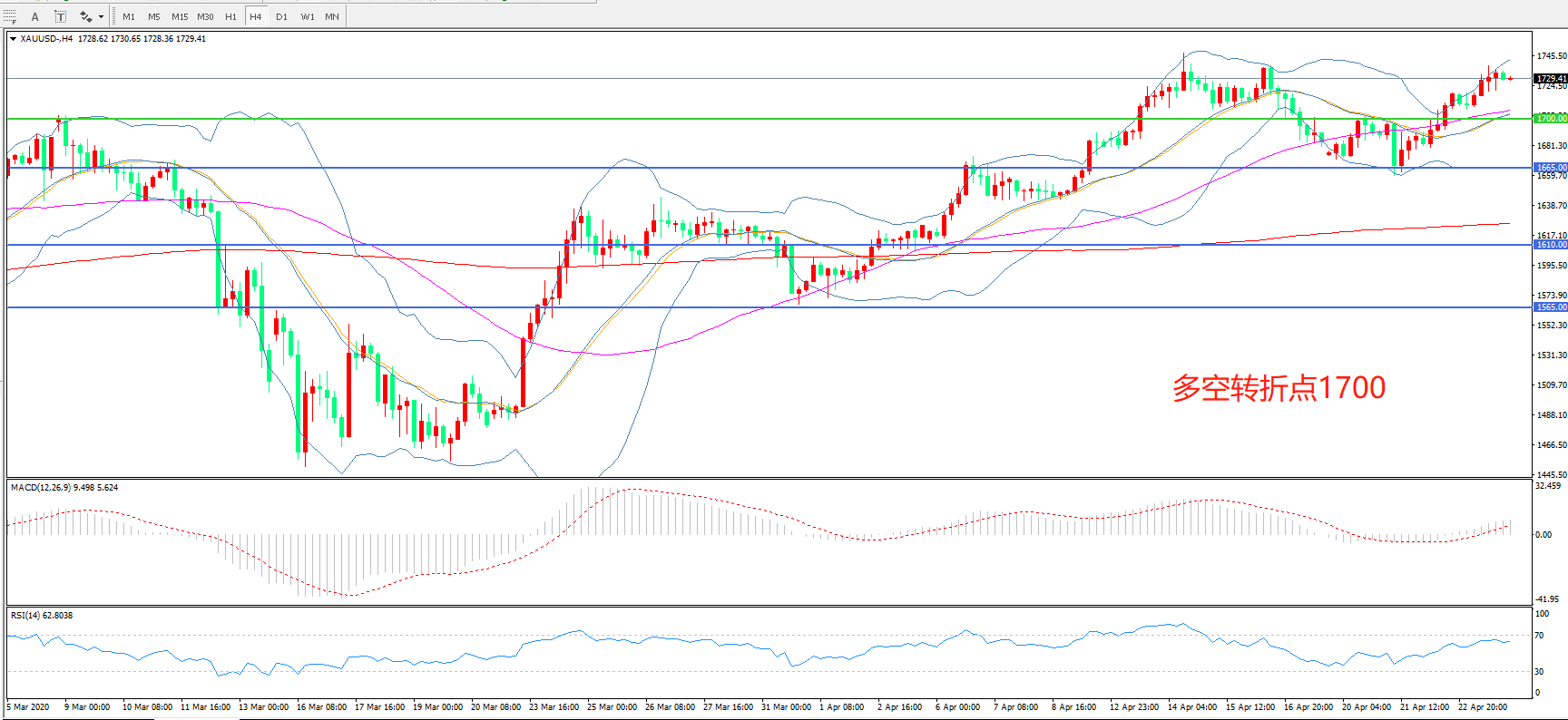This screenshot has height=720, width=1568.
Task: Select the Text Label tool icon
Action: coord(60,16)
